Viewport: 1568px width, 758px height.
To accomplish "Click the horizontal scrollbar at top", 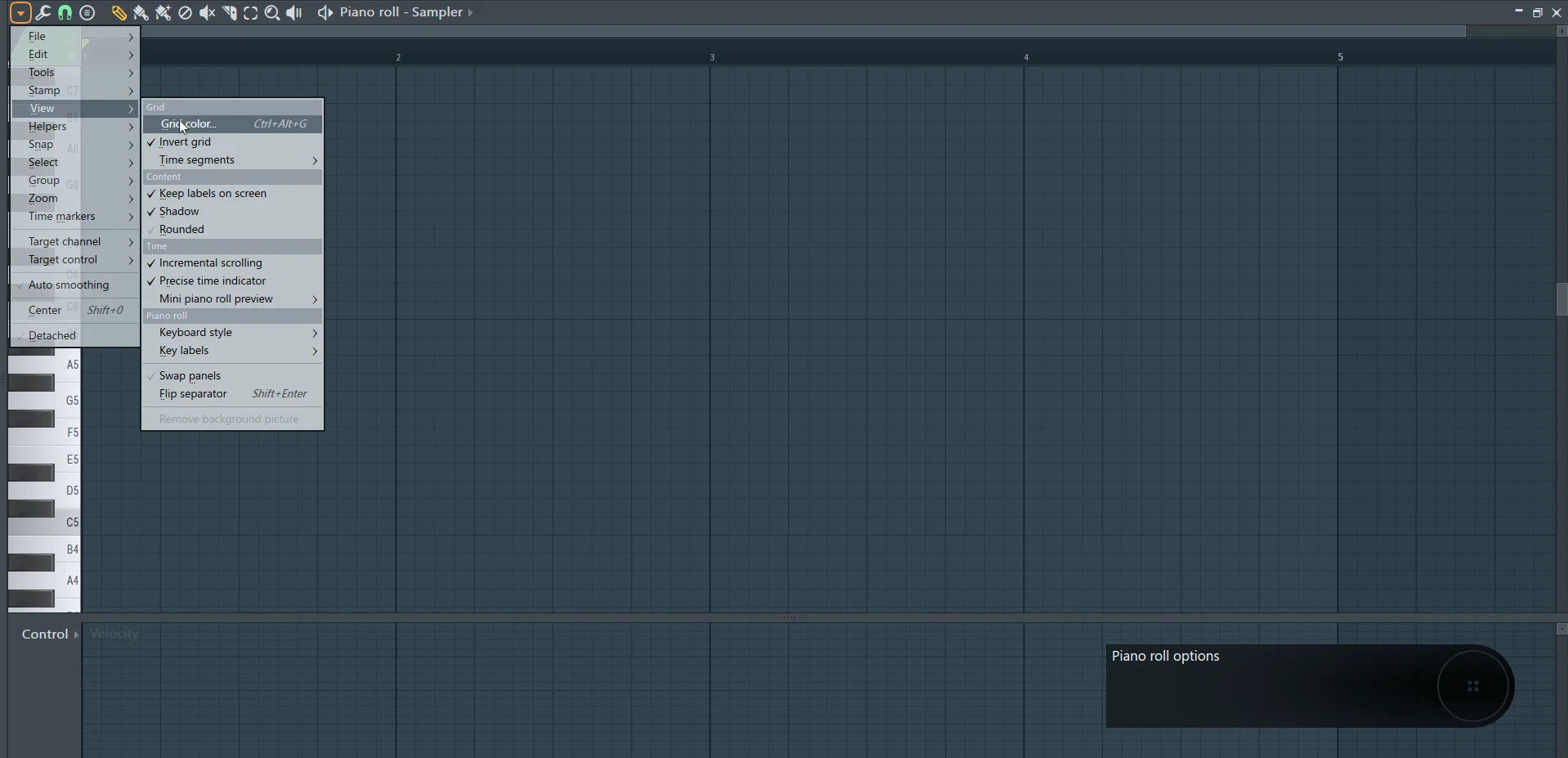I will click(801, 31).
